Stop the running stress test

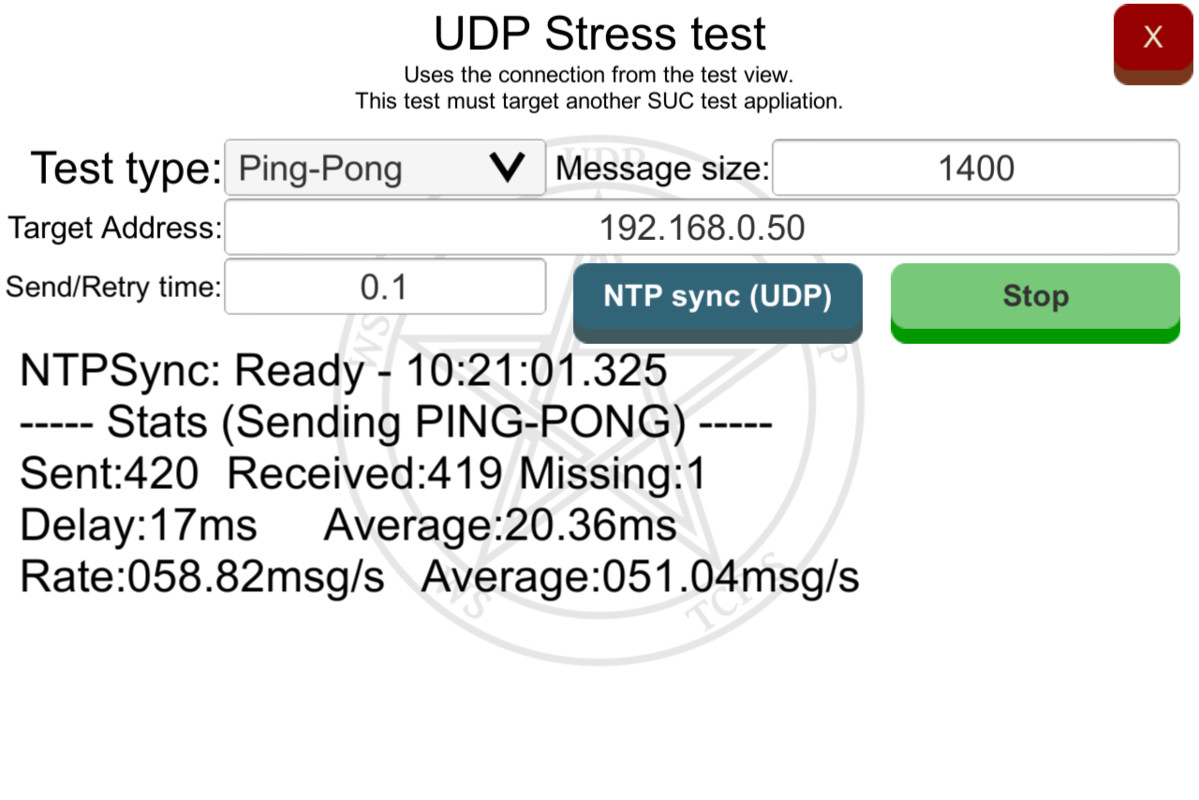coord(1035,303)
